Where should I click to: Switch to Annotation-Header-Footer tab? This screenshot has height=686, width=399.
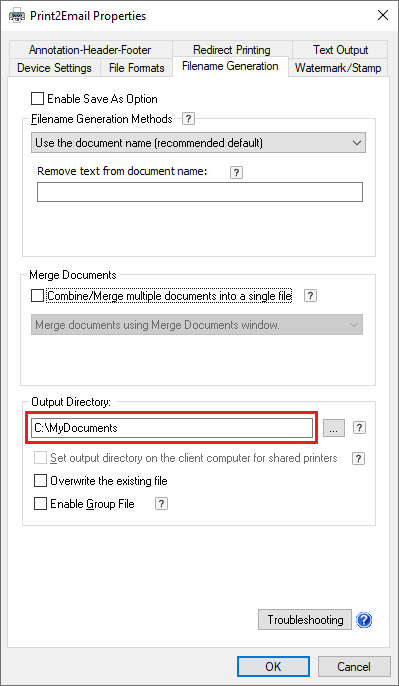90,49
